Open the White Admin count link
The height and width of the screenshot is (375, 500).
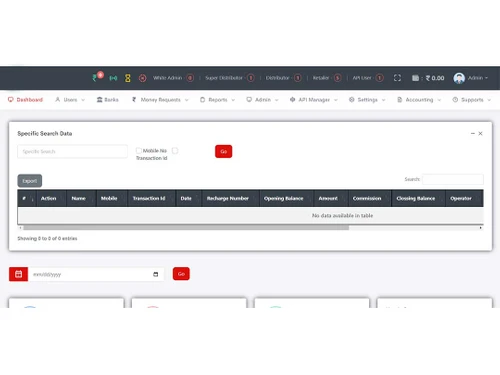[173, 78]
